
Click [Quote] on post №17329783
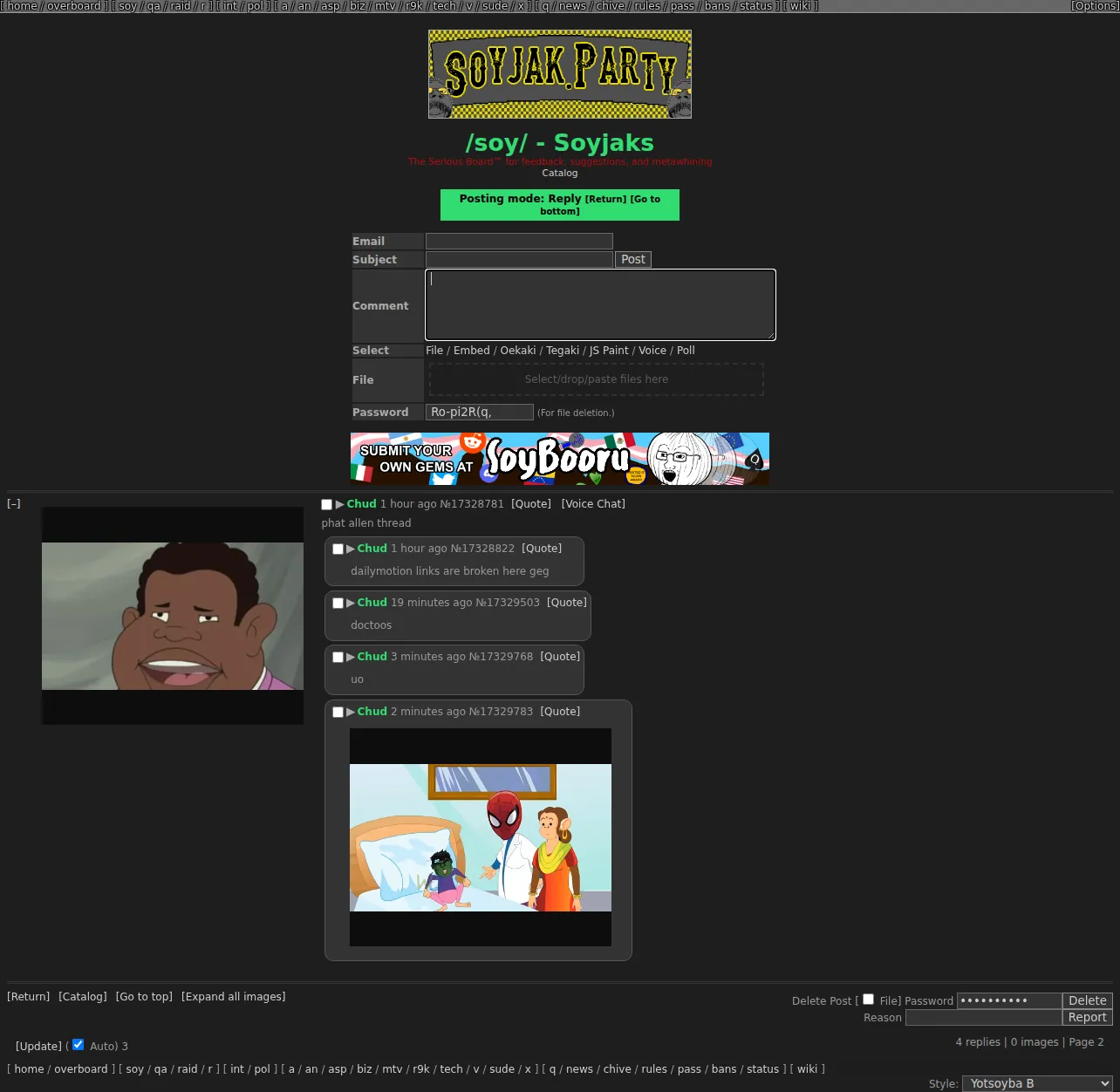560,712
